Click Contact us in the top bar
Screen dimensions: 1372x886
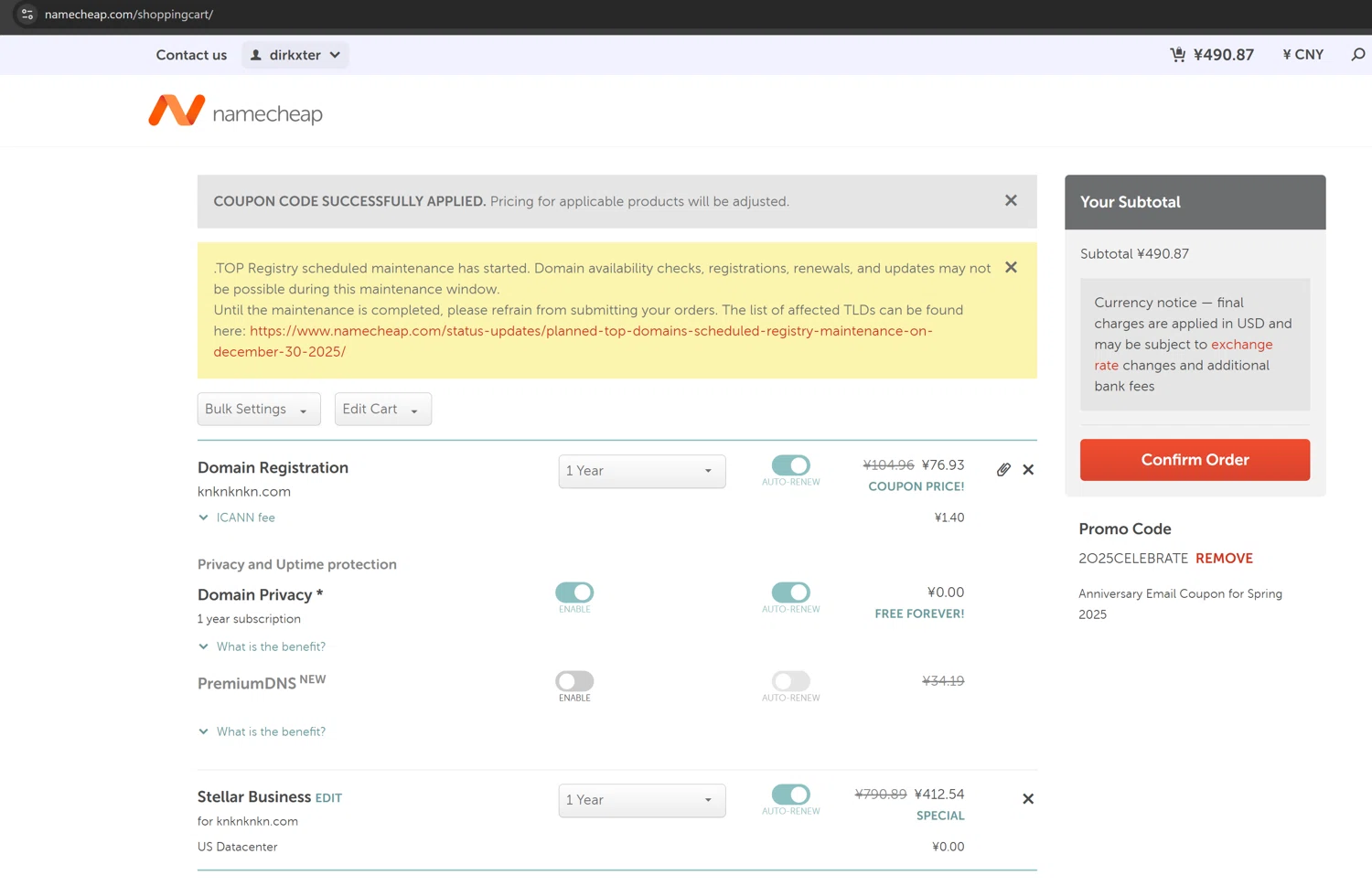pyautogui.click(x=191, y=55)
